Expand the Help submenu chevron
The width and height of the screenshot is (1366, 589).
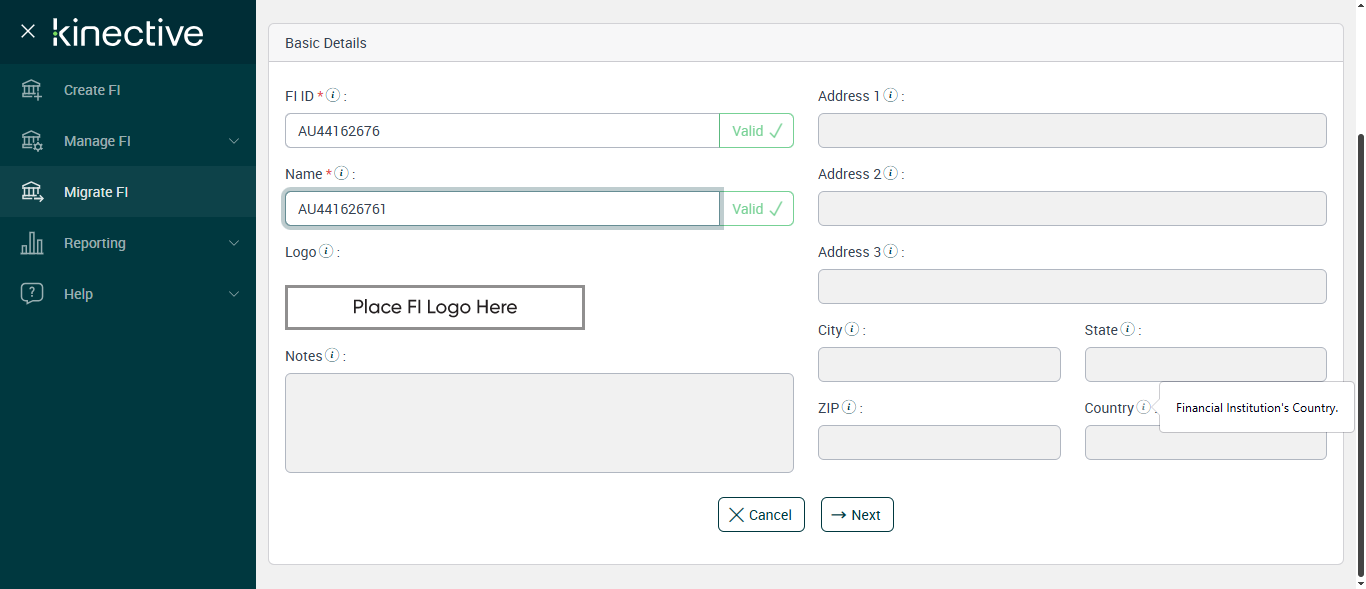234,294
